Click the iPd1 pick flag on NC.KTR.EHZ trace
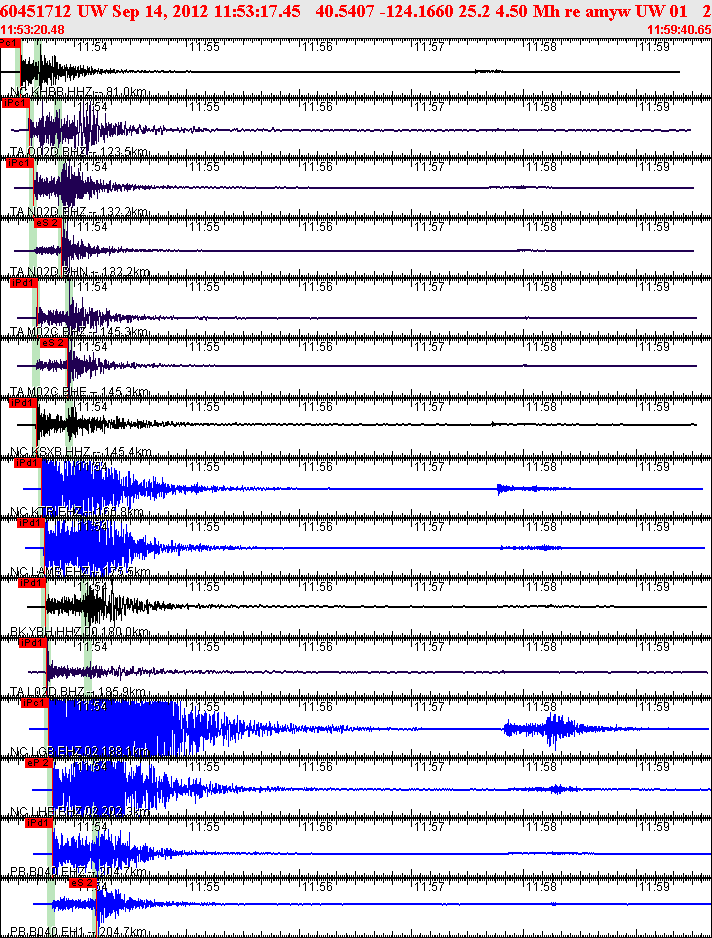Image resolution: width=712 pixels, height=938 pixels. pos(28,462)
